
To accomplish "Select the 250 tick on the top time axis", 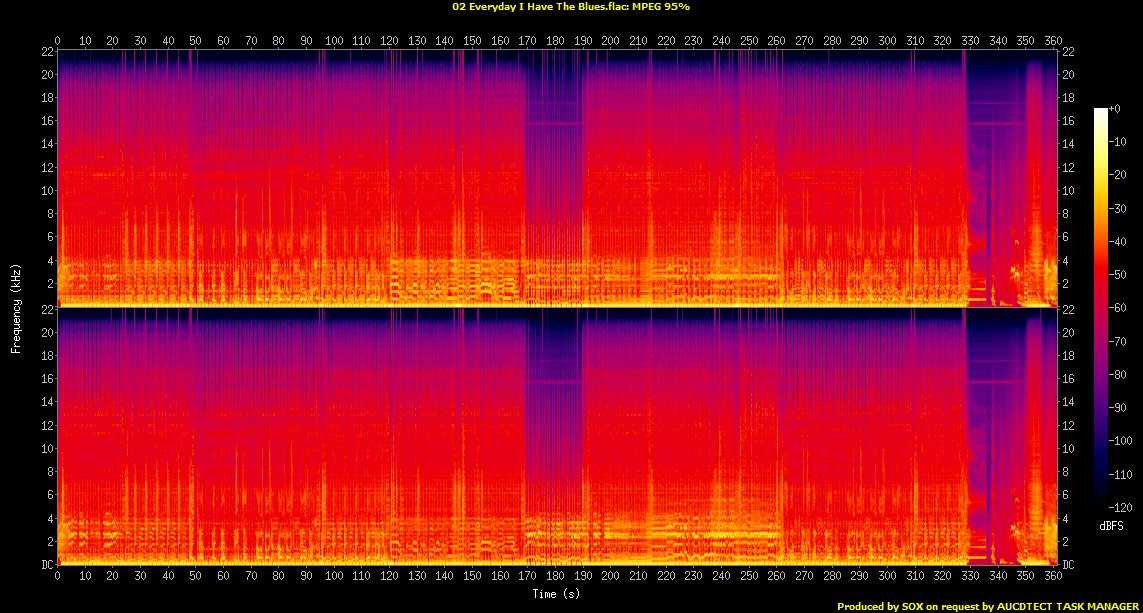I will coord(748,40).
